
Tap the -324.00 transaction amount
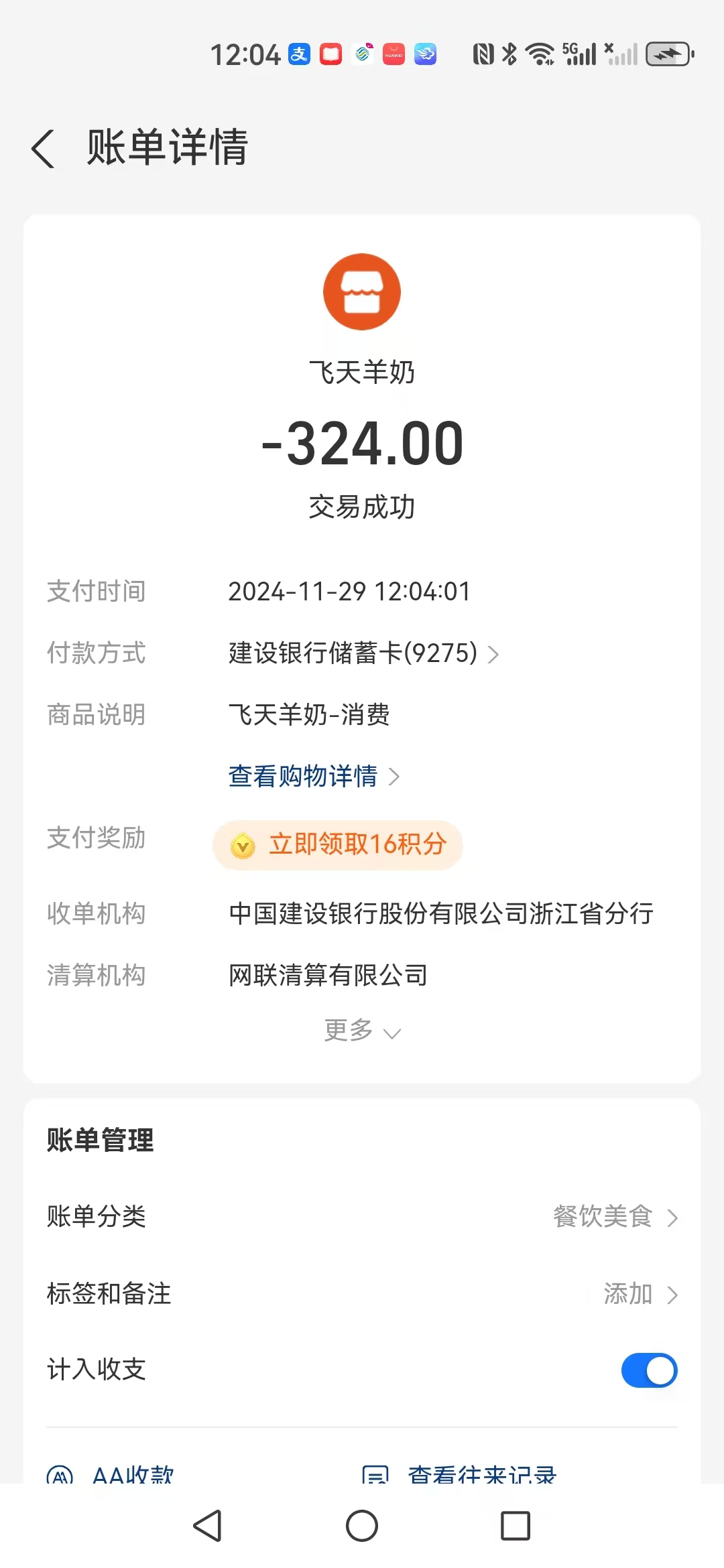click(x=362, y=444)
